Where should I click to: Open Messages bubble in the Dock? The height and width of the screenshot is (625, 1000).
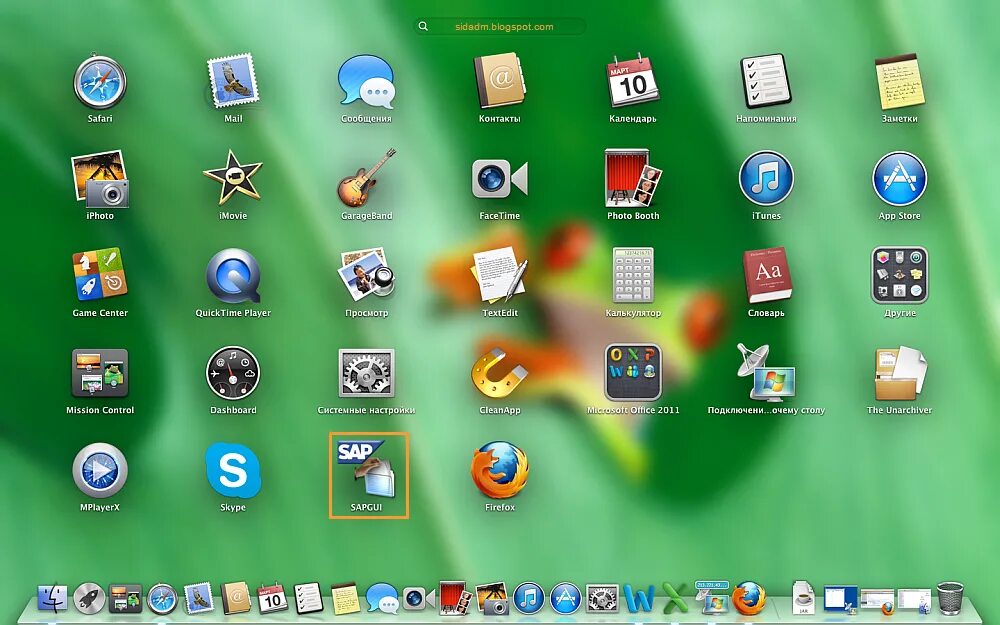click(382, 599)
